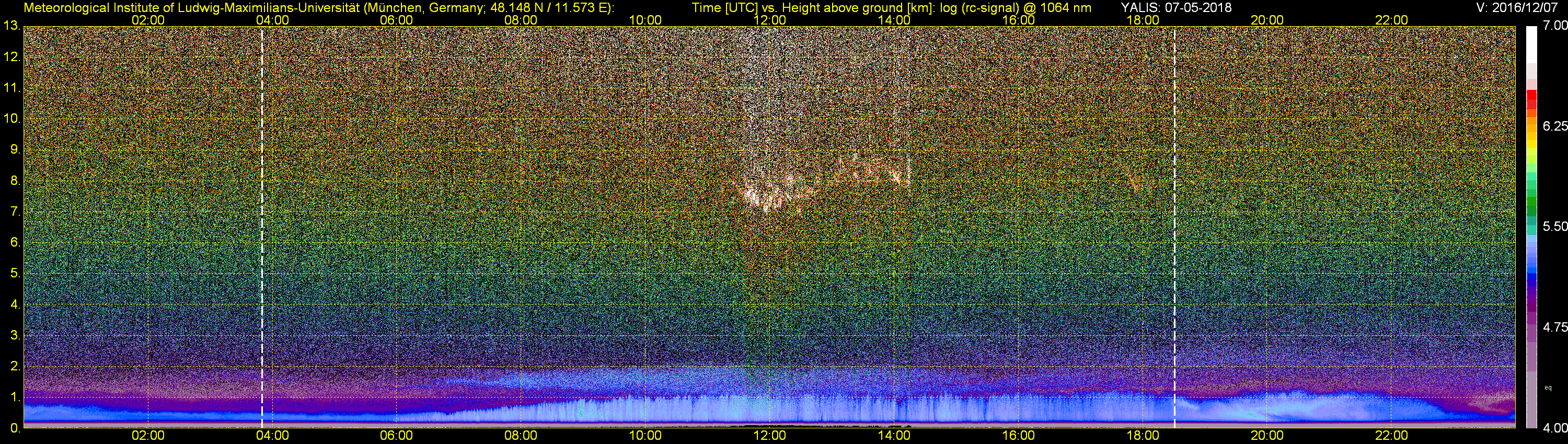Click the 18:00 label on the bottom time axis

coord(1143,436)
